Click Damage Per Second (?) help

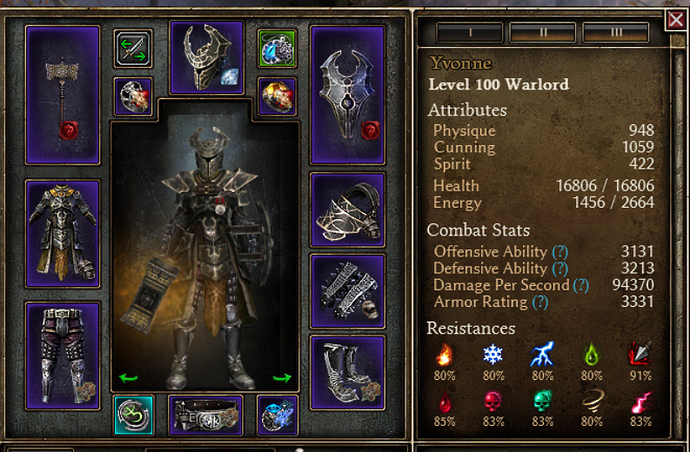[x=581, y=285]
